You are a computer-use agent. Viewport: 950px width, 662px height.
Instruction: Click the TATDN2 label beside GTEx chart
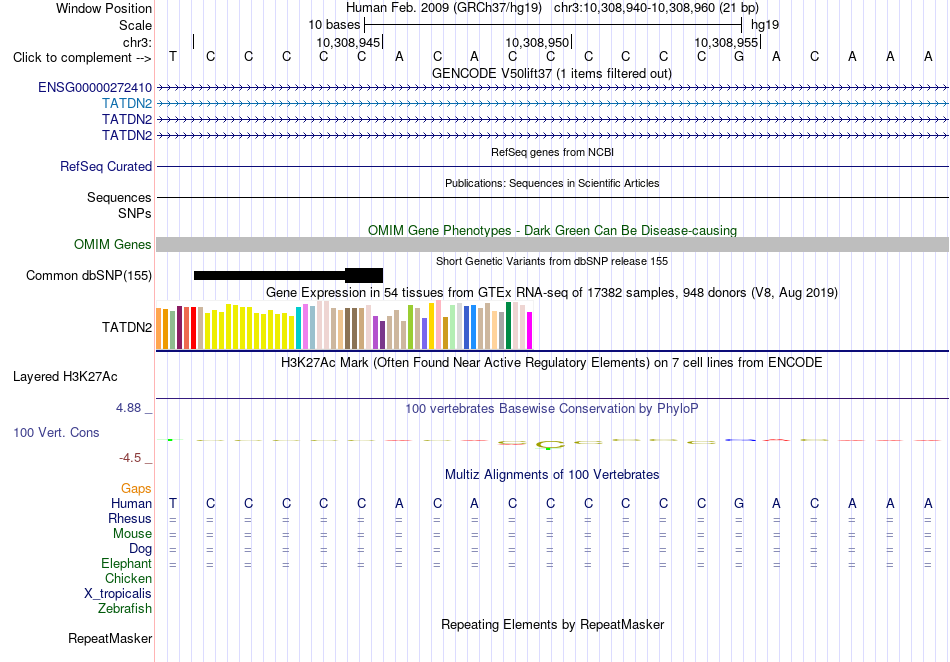127,328
